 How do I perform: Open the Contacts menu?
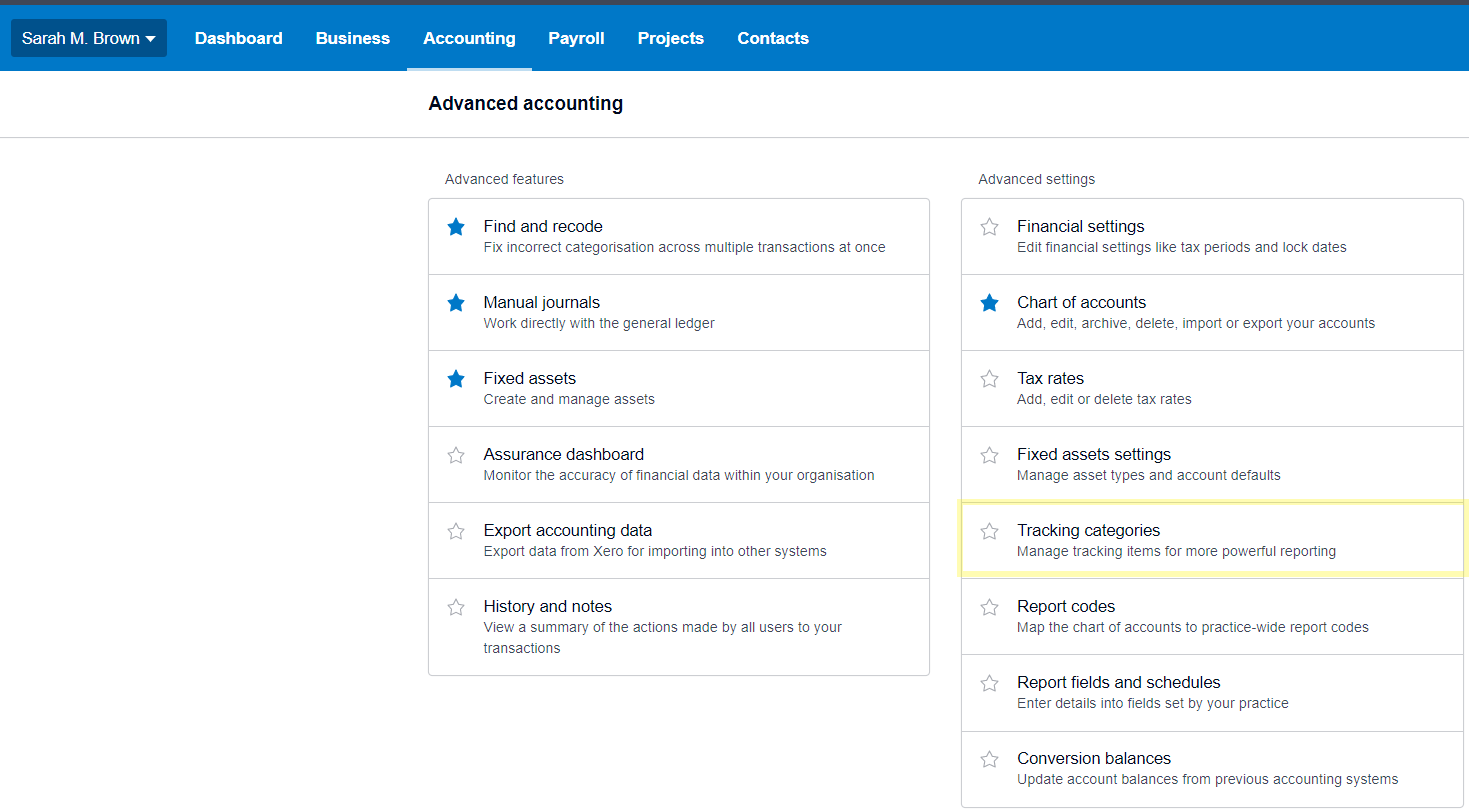click(773, 38)
